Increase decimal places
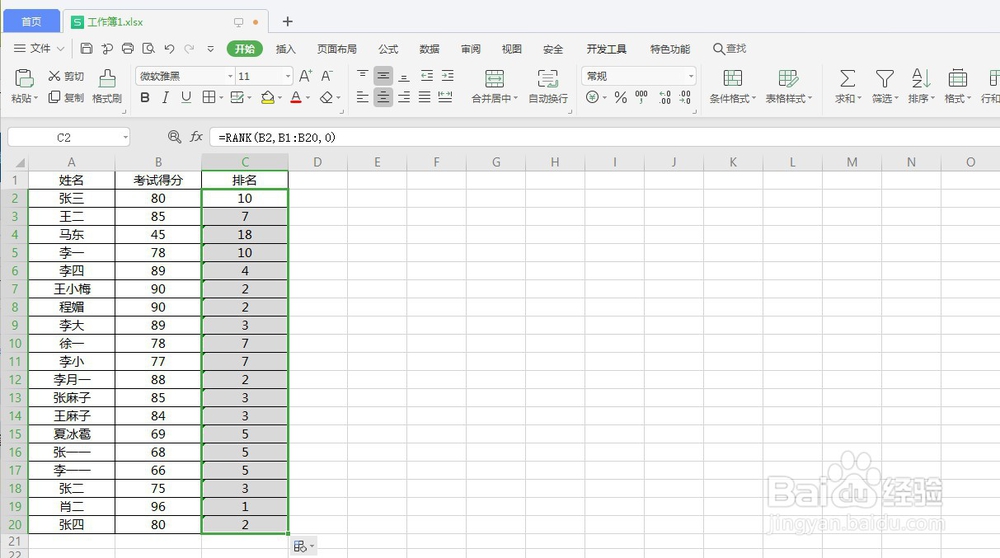The width and height of the screenshot is (1000, 558). pyautogui.click(x=665, y=98)
